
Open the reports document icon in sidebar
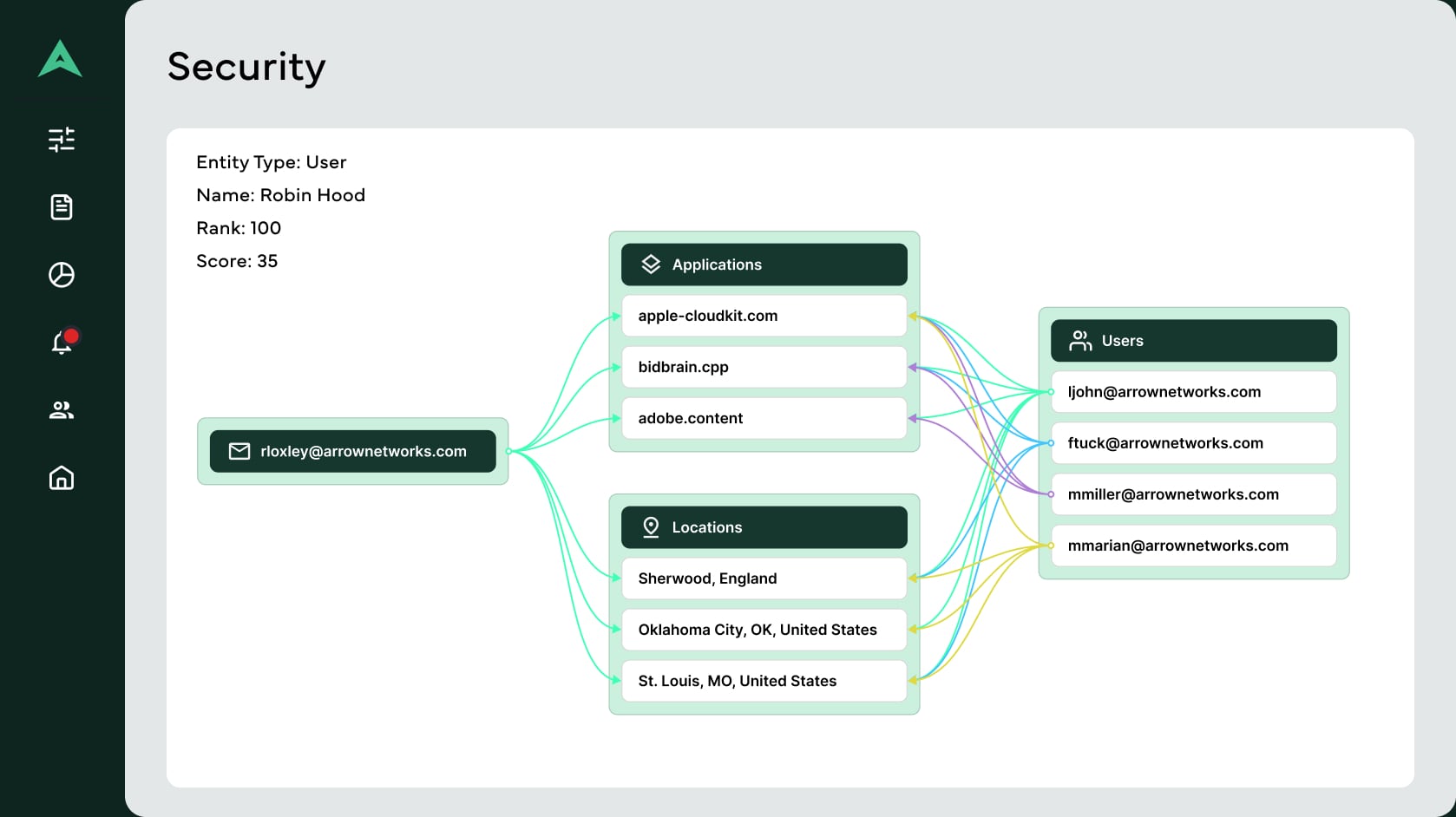click(61, 207)
